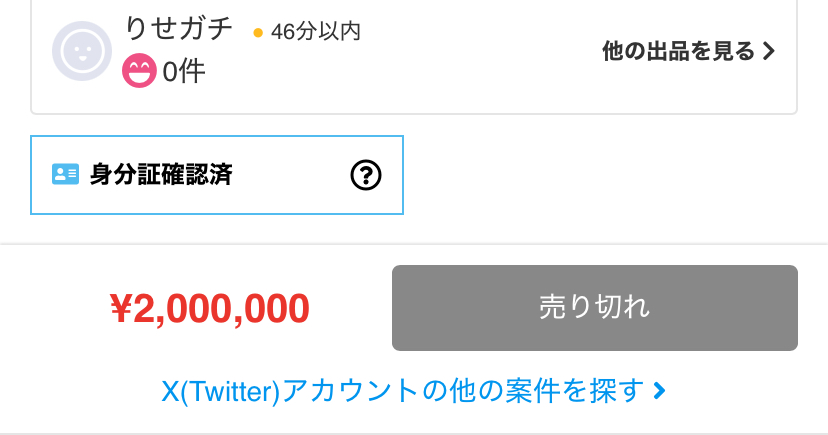Viewport: 828px width, 435px height.
Task: Click the red ¥2,000,000 price
Action: (209, 309)
